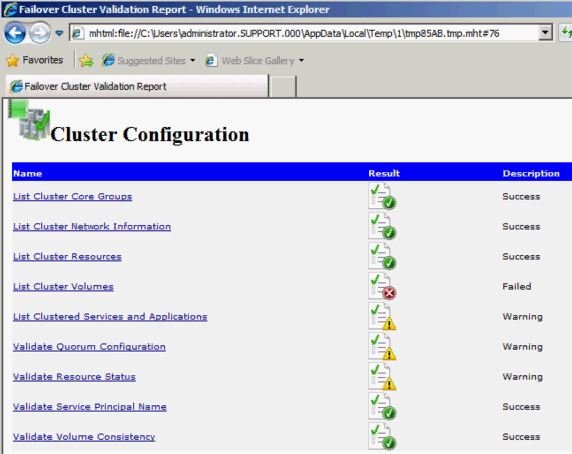Click the Cluster Configuration header icon
The width and height of the screenshot is (572, 454).
click(29, 120)
